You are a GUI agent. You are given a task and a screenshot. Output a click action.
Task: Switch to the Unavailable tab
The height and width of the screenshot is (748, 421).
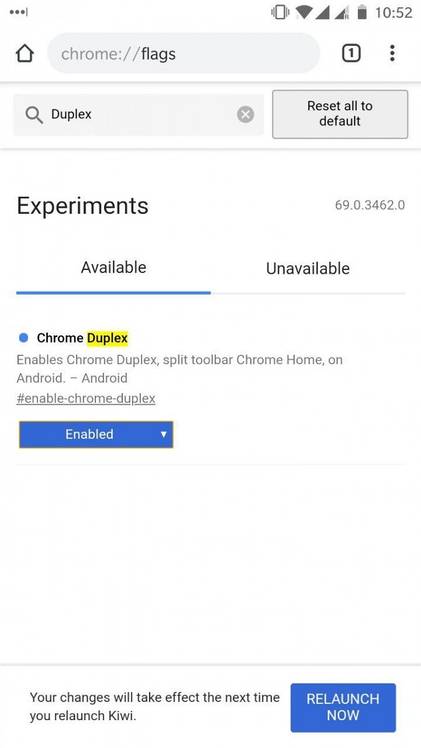click(308, 269)
